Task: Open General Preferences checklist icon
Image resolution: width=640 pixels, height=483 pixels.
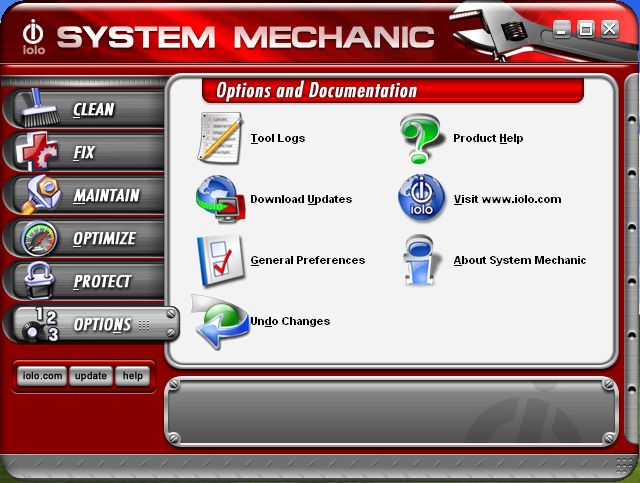Action: click(220, 260)
